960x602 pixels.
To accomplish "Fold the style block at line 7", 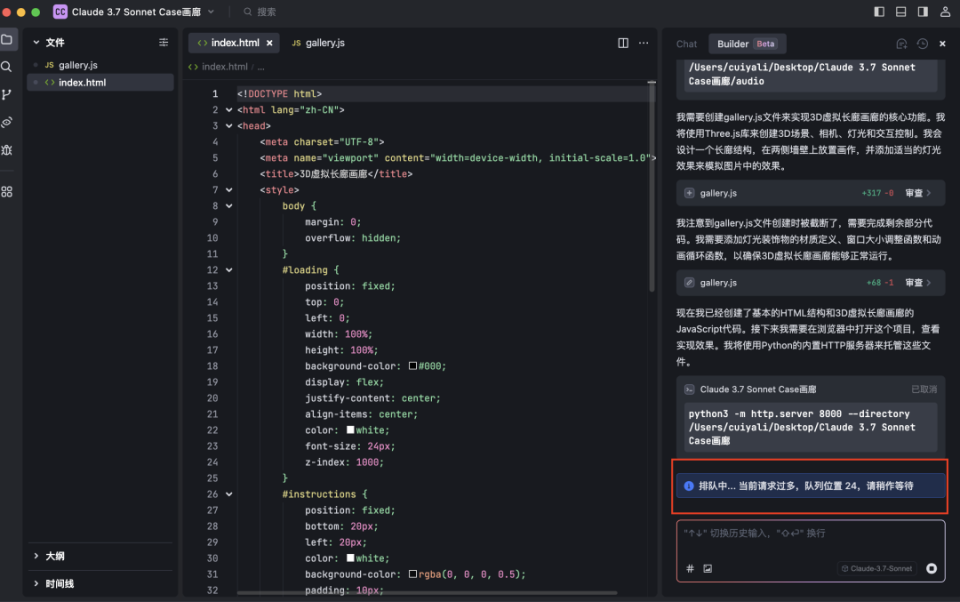I will tap(229, 190).
